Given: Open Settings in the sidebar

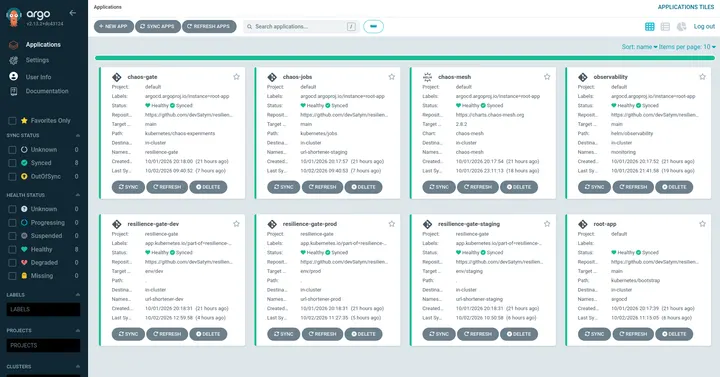Looking at the screenshot, I should coord(37,60).
